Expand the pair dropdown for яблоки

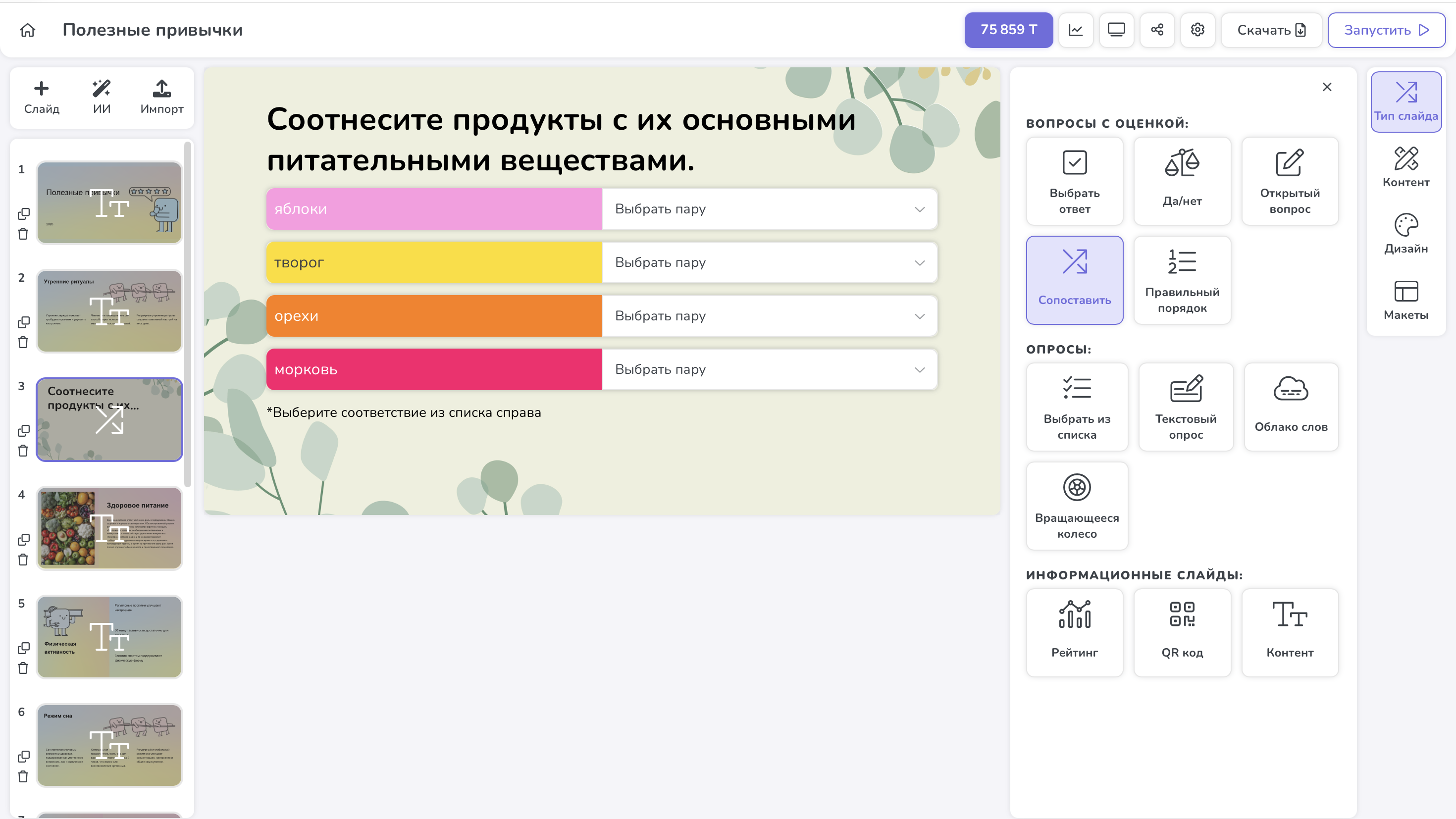[769, 209]
